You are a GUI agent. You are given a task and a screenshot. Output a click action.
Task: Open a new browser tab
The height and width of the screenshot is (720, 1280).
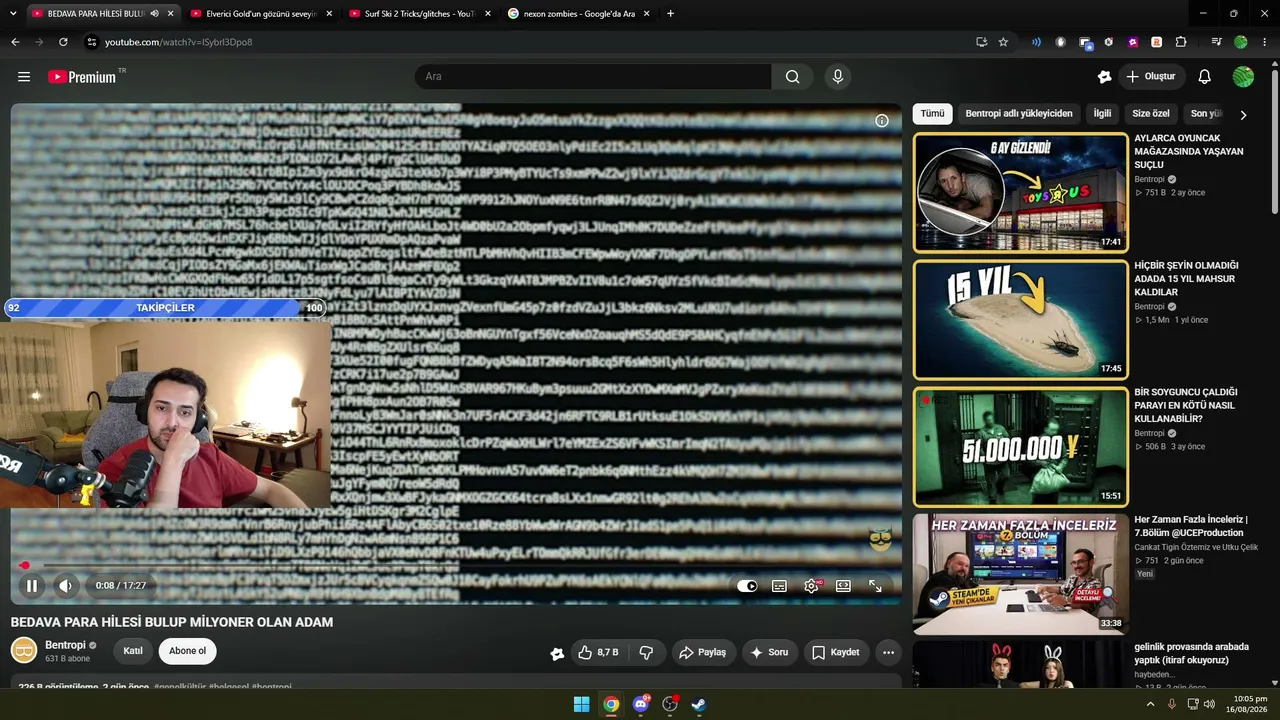670,14
